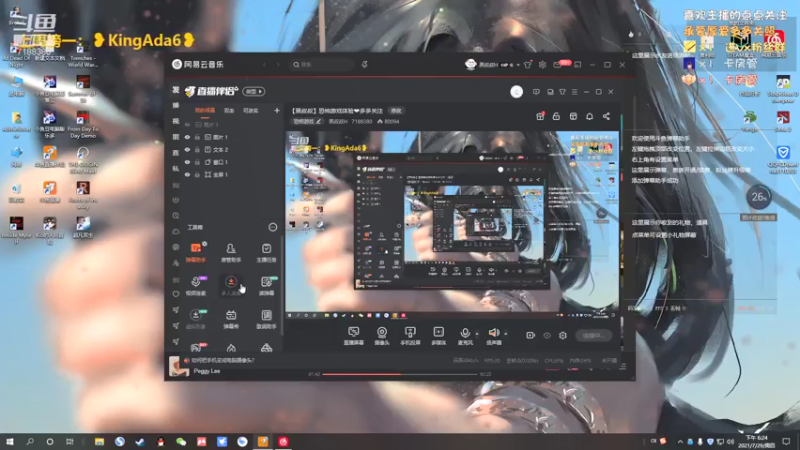Hide the 窗口 1 source layer
800x450 pixels.
pyautogui.click(x=187, y=162)
